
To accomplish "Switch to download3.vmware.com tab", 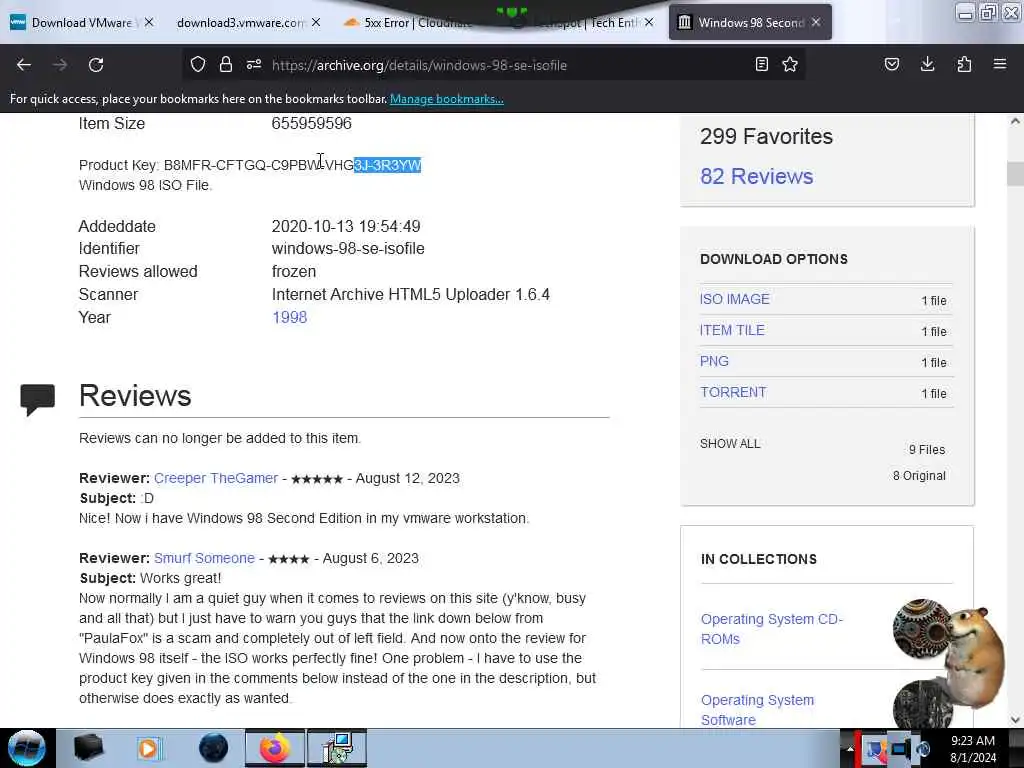I will click(242, 23).
